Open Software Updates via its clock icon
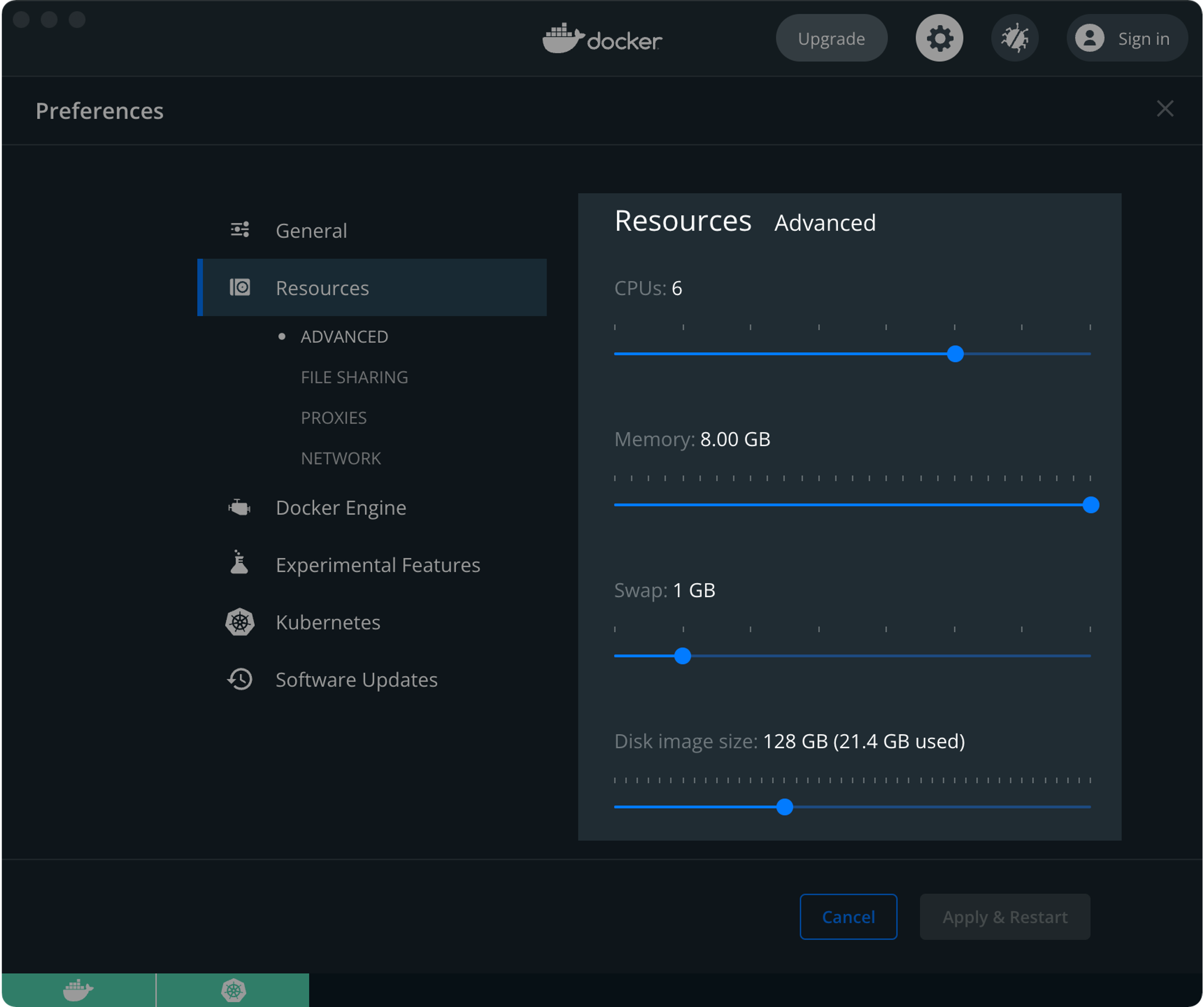 pos(240,679)
